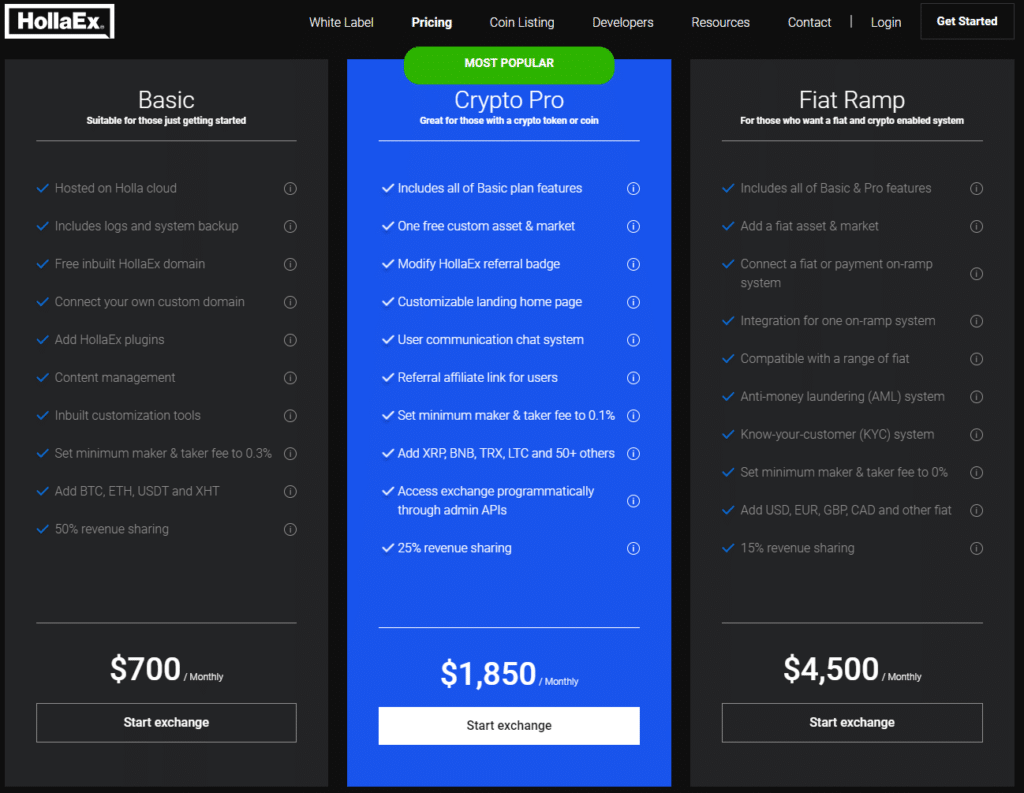Start exchange on the Crypto Pro plan

[x=508, y=725]
